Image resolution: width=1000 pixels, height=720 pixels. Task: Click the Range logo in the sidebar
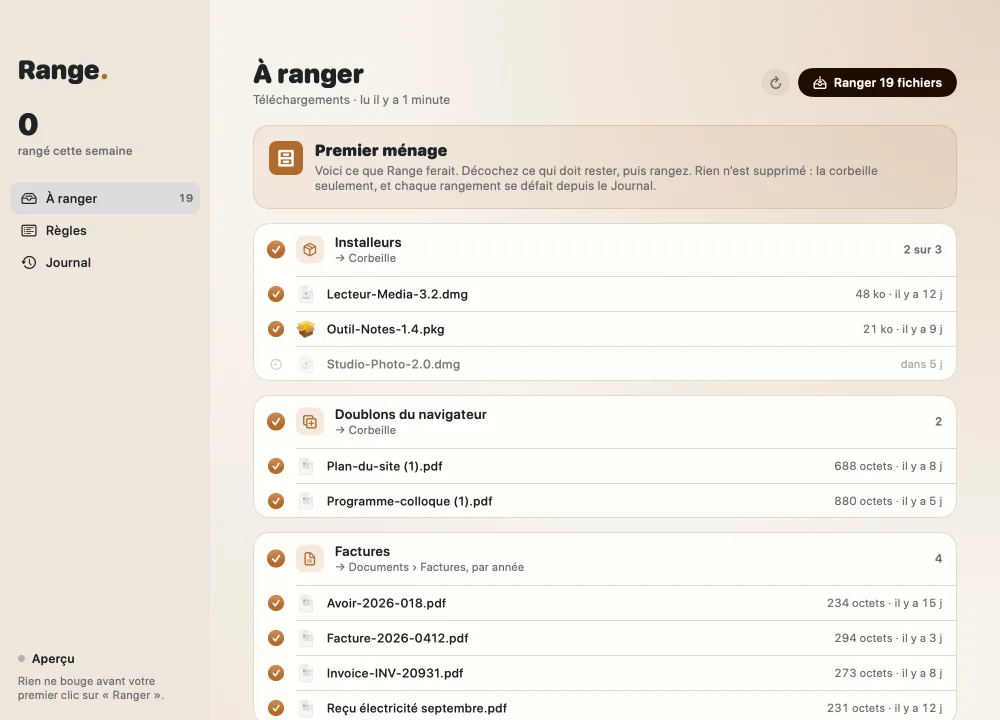tap(62, 70)
